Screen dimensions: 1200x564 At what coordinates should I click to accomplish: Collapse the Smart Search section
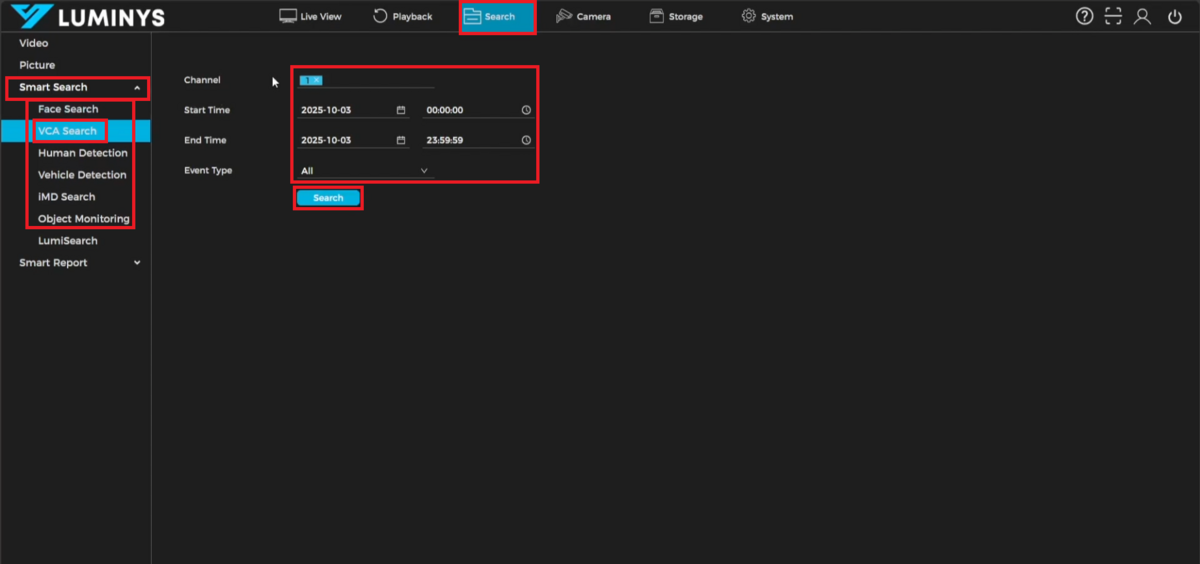tap(137, 88)
